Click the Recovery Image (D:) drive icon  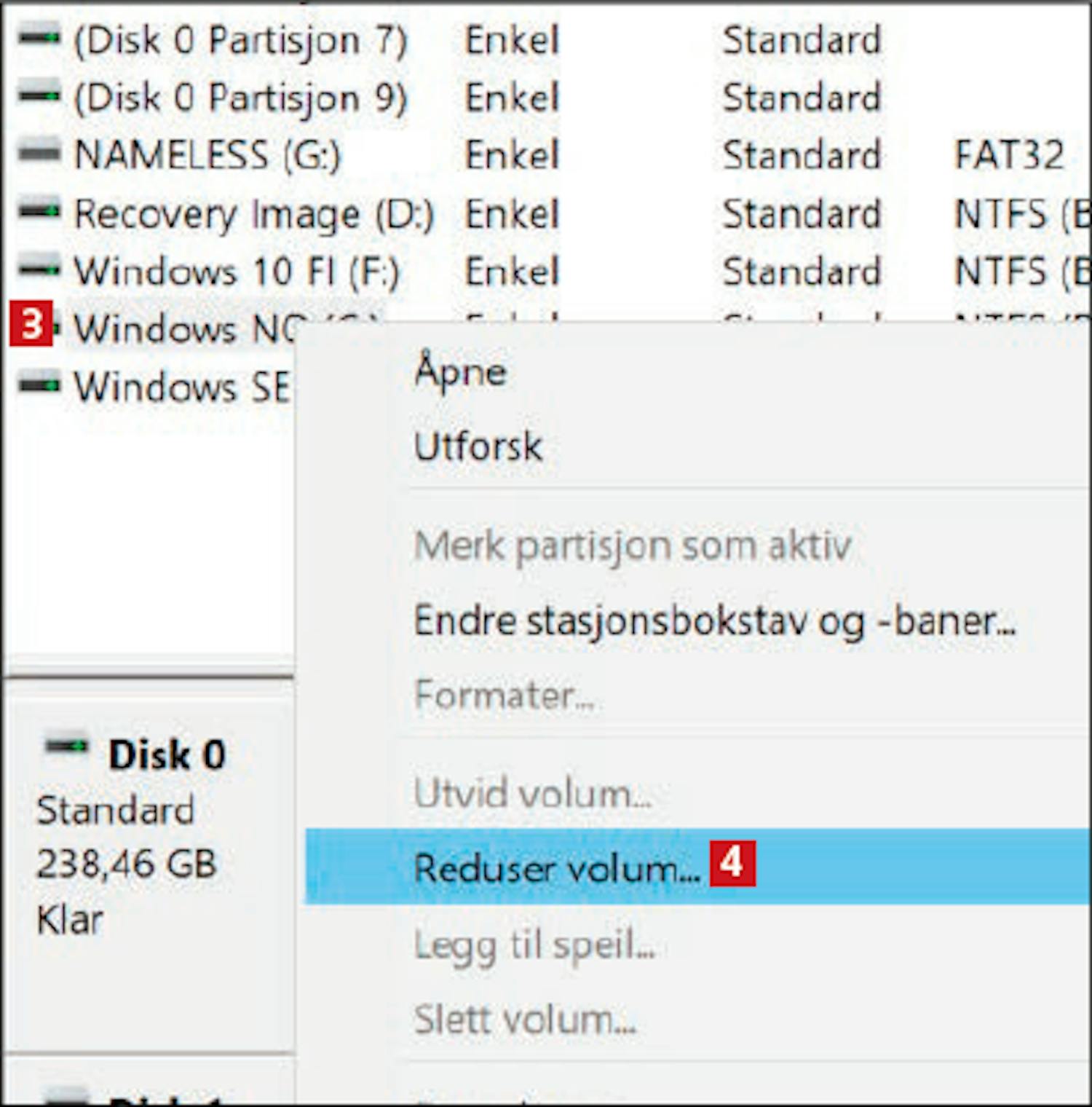click(x=39, y=211)
